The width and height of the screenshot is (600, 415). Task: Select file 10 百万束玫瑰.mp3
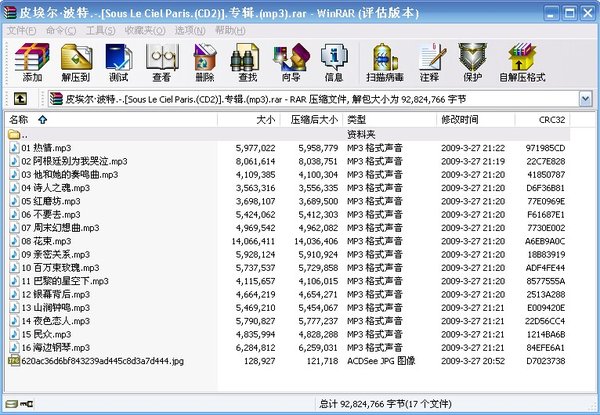[x=60, y=268]
